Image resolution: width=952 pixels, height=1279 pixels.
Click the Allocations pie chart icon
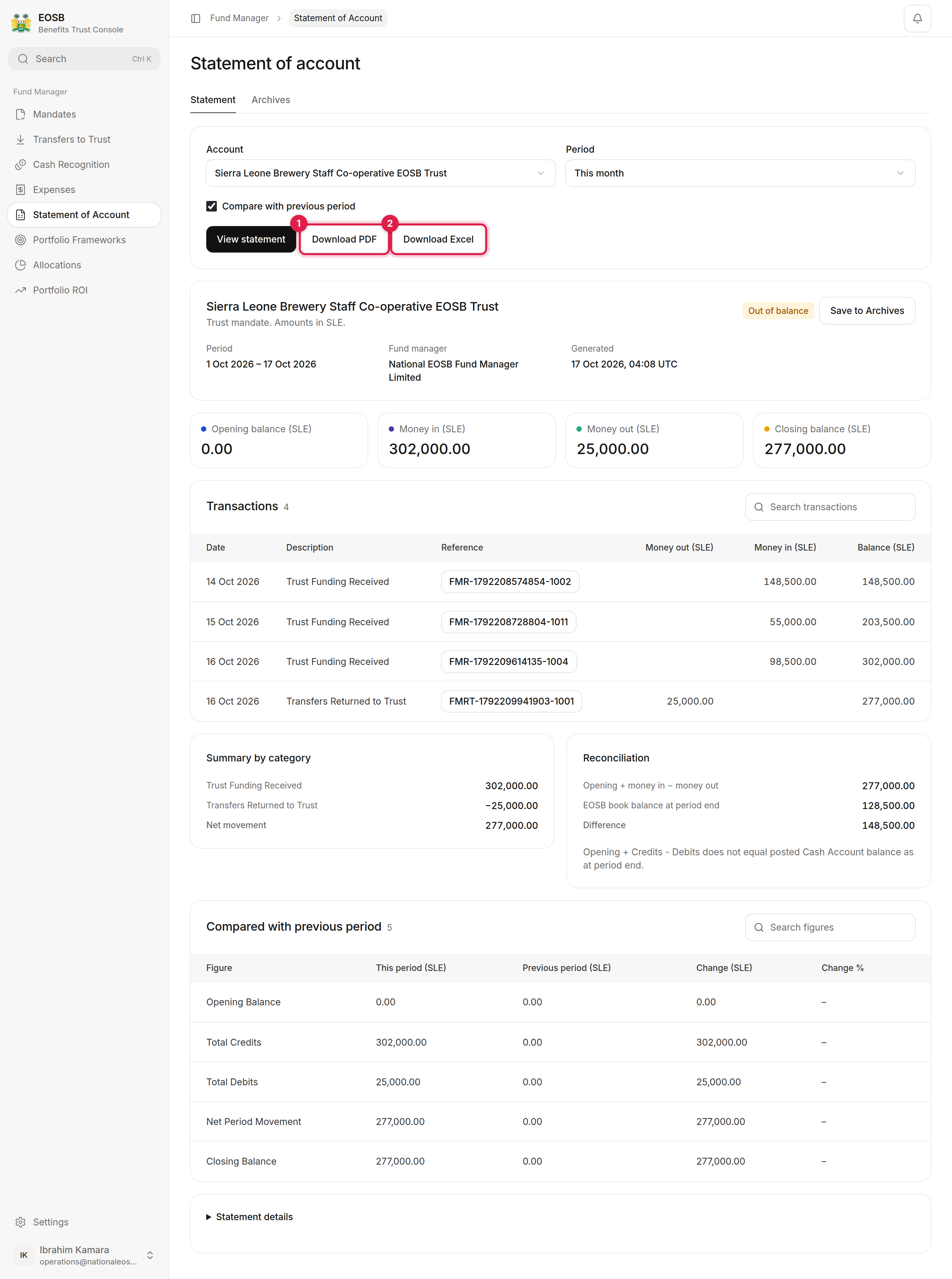click(21, 265)
